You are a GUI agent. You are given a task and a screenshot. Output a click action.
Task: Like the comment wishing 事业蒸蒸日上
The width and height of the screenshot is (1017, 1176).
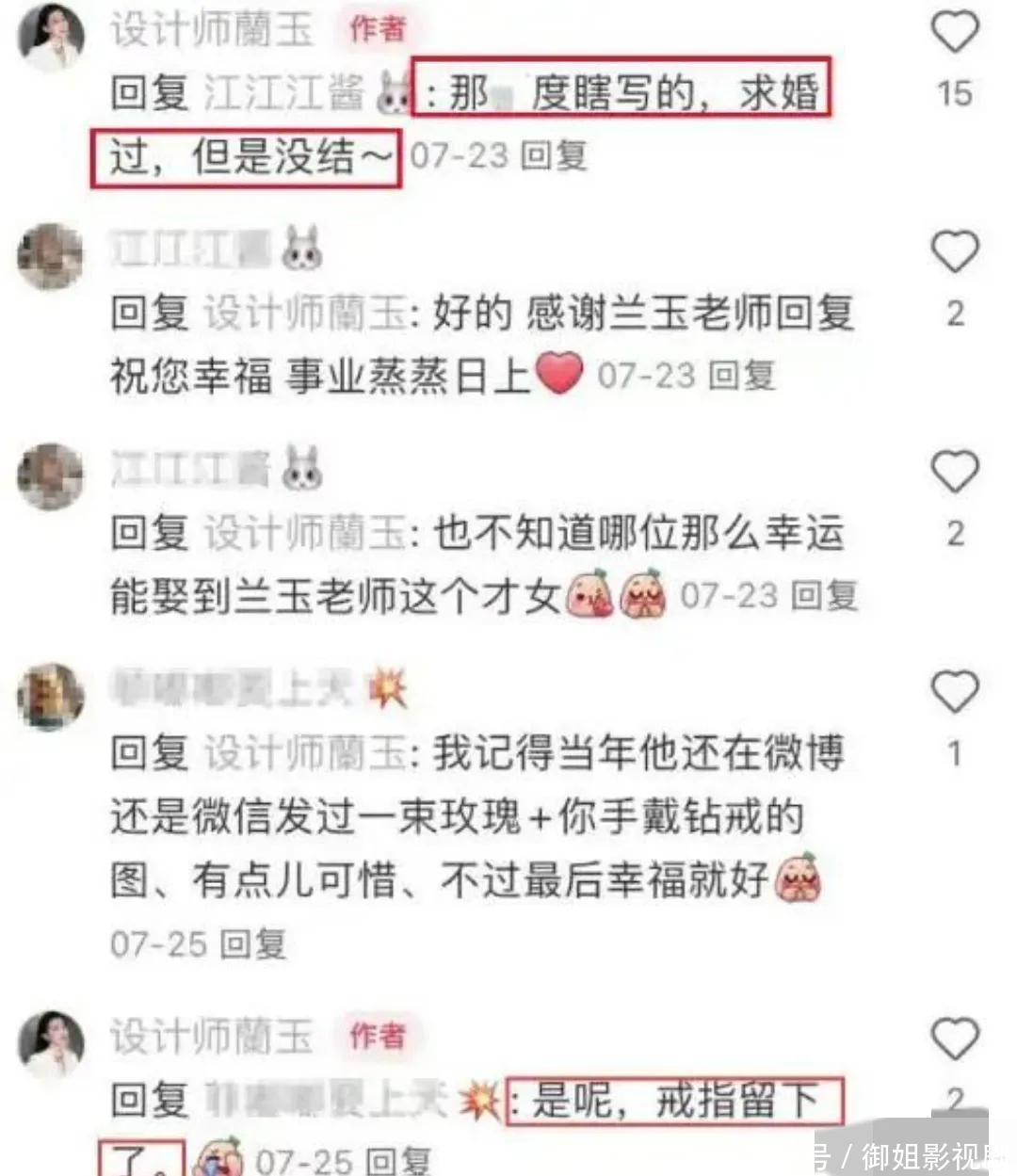[955, 251]
